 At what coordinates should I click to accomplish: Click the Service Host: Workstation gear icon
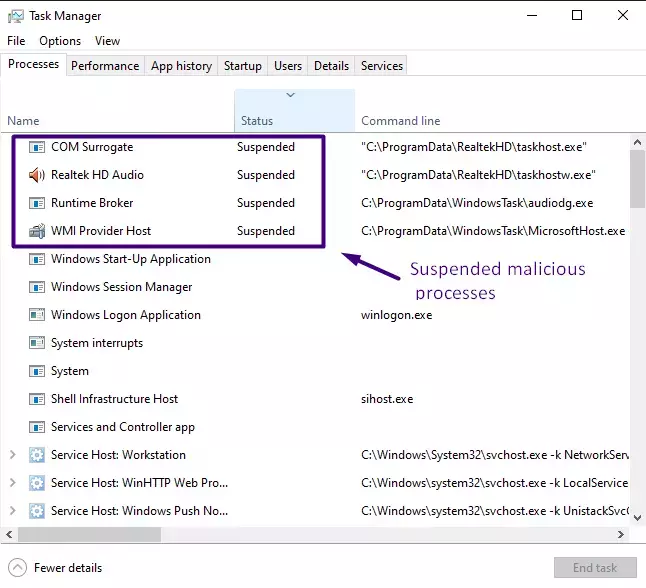(x=37, y=455)
